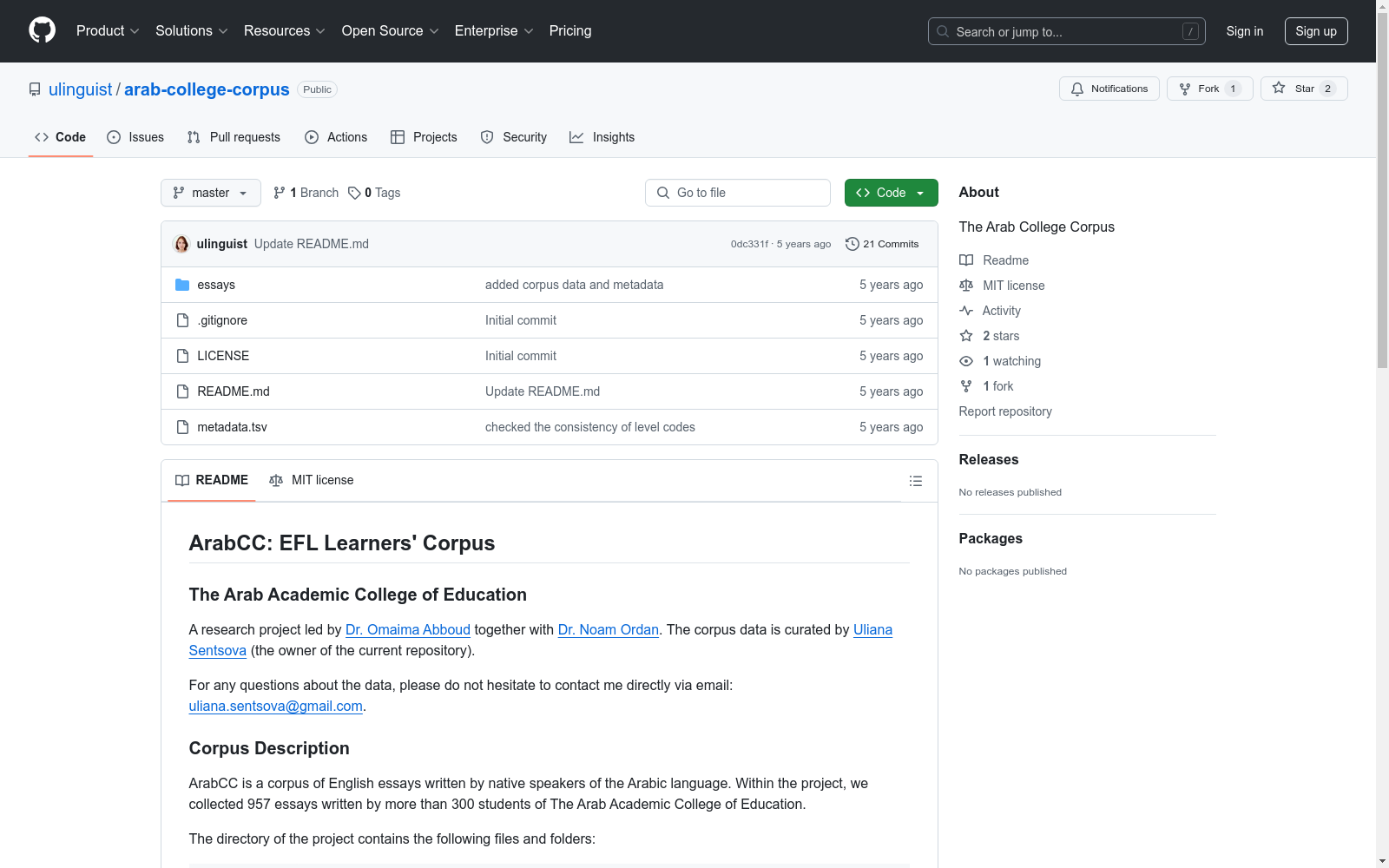The width and height of the screenshot is (1389, 868).
Task: Click the Activity pulse icon in About
Action: click(966, 311)
